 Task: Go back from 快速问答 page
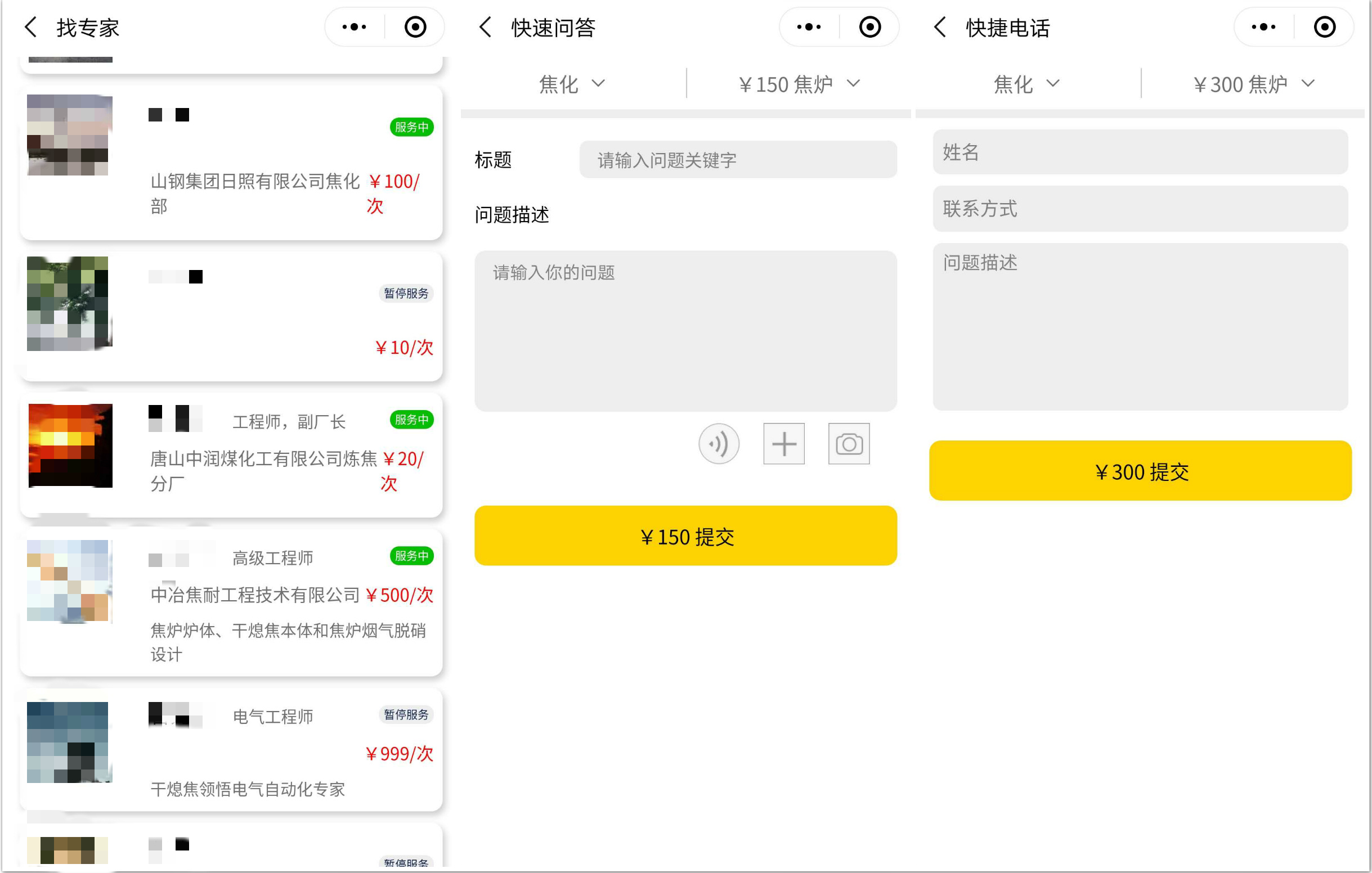(x=486, y=27)
